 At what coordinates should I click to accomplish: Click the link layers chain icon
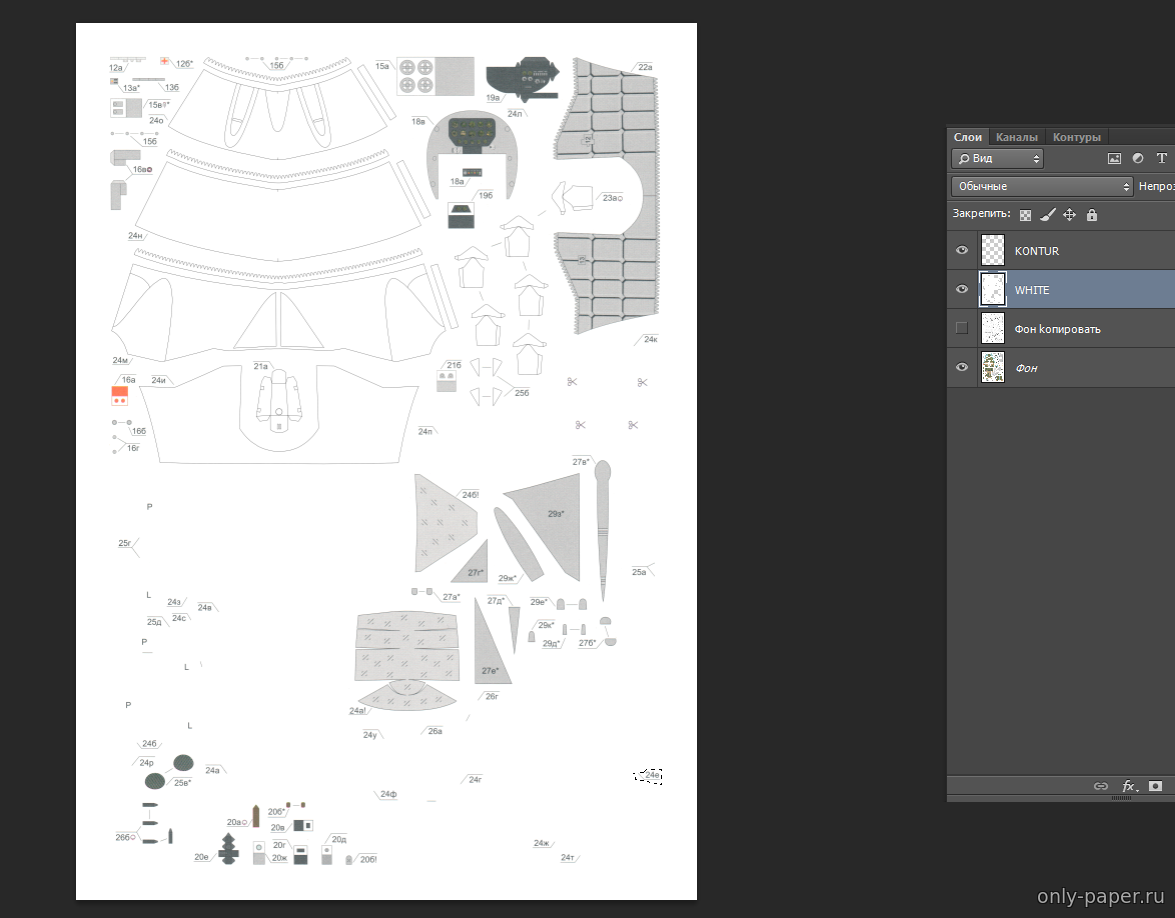(x=1101, y=786)
